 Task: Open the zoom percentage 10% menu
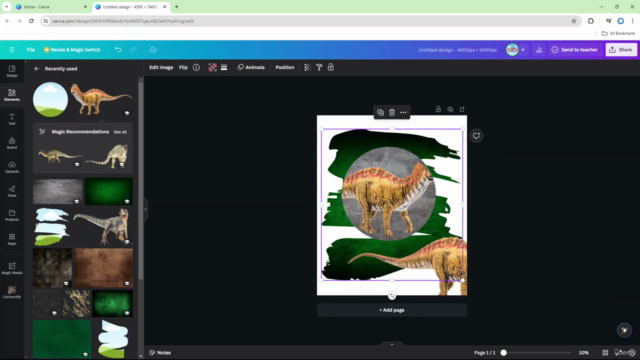(x=584, y=353)
